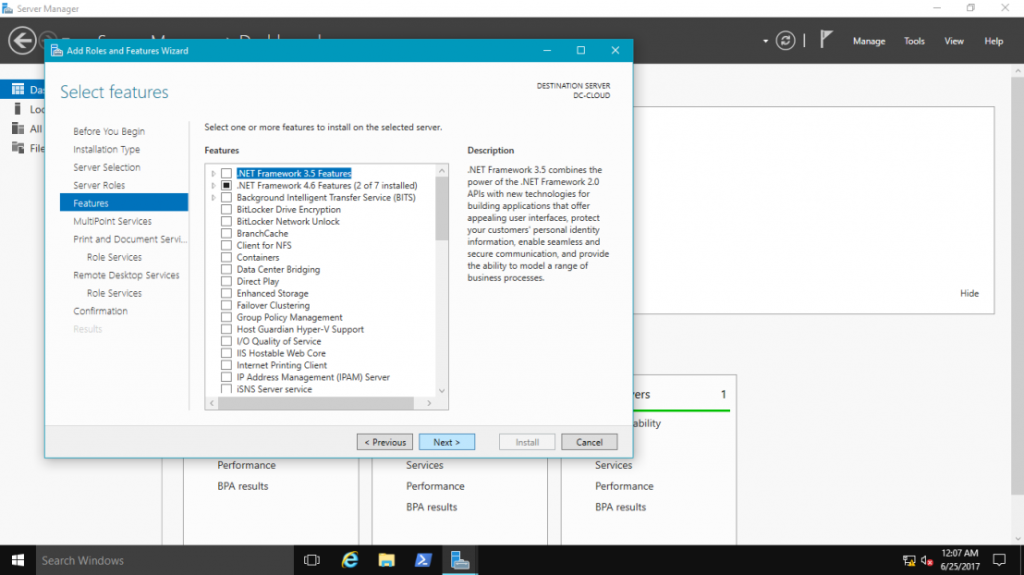Viewport: 1024px width, 575px height.
Task: Click the features list scroll down arrow
Action: [x=442, y=391]
